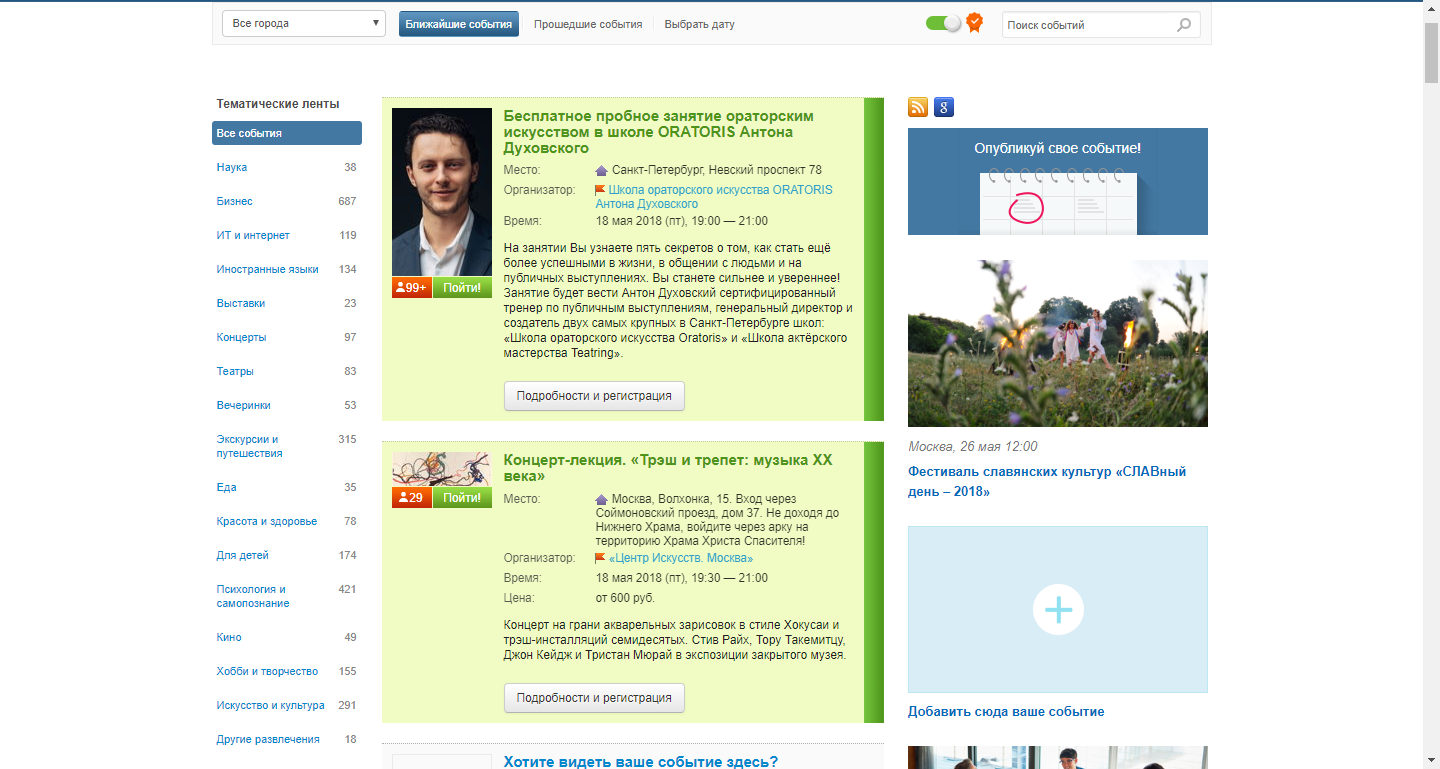The width and height of the screenshot is (1440, 769).
Task: Open Красота и здоровье category
Action: click(267, 521)
